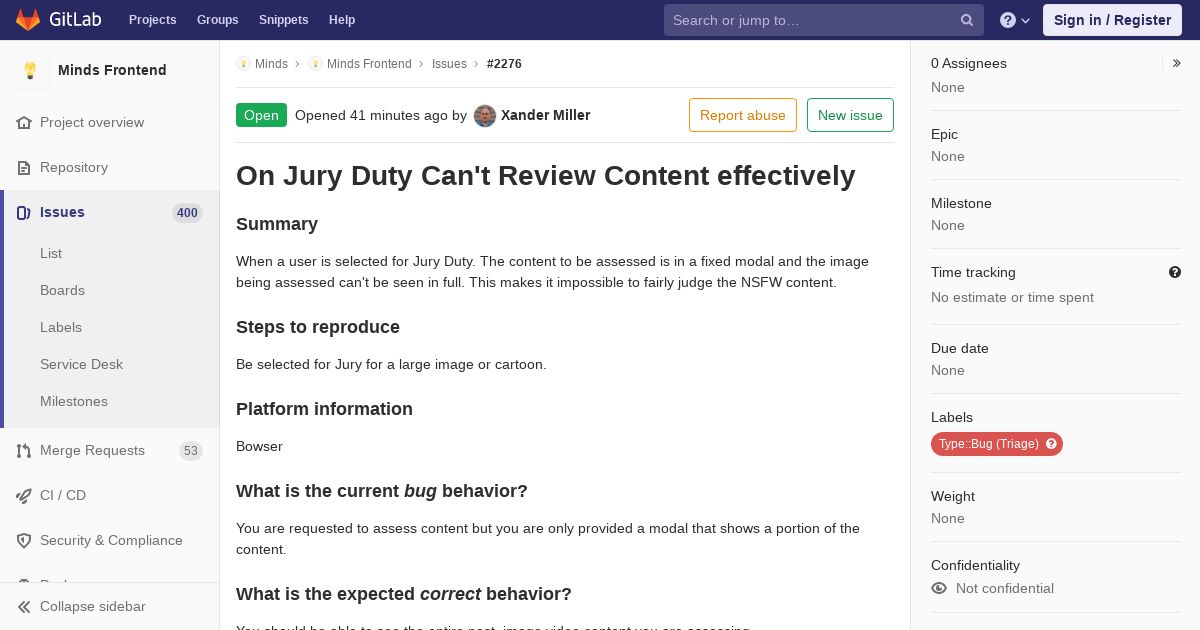The image size is (1200, 630).
Task: Open the Groups menu
Action: pos(217,20)
